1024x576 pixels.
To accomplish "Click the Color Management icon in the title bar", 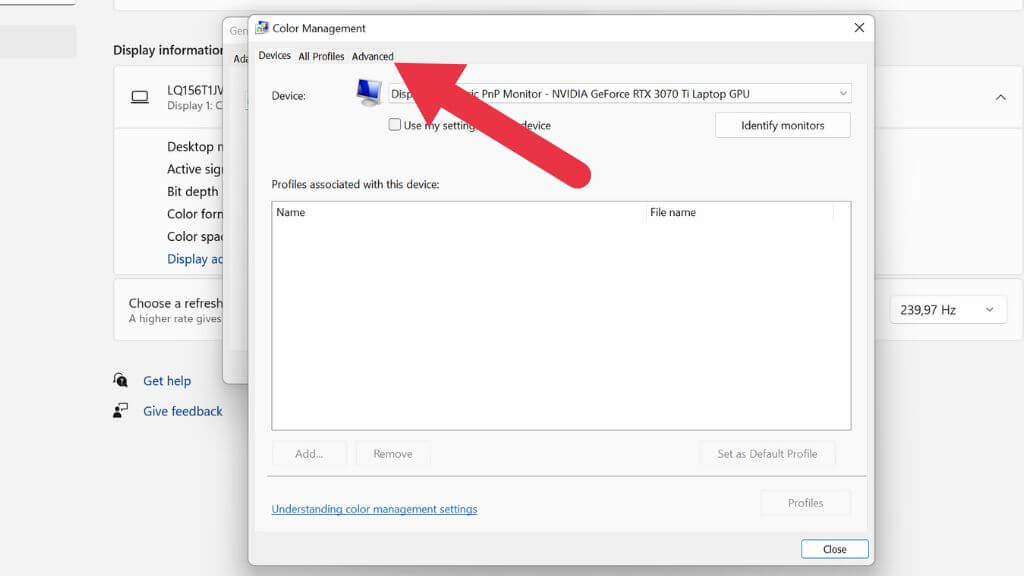I will pyautogui.click(x=261, y=28).
